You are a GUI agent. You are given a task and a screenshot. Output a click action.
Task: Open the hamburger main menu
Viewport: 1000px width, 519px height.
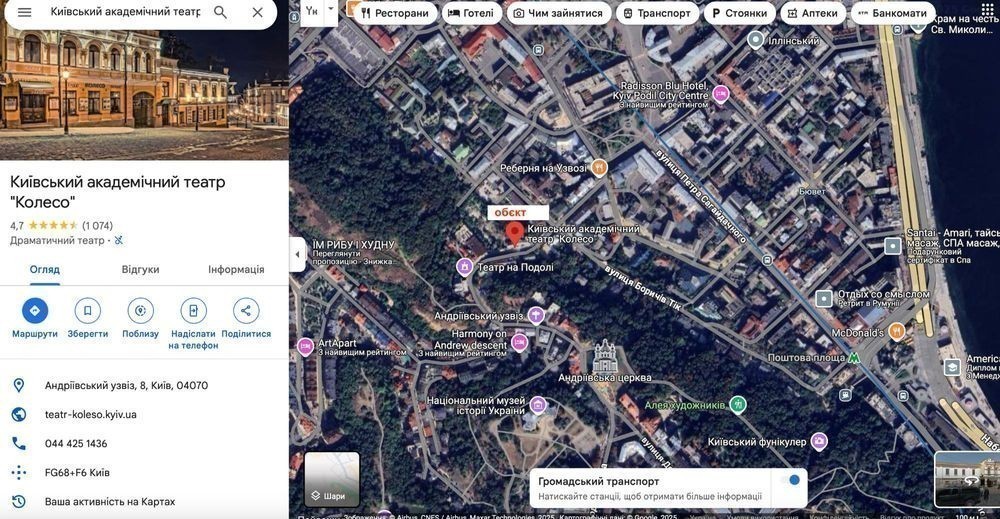click(x=24, y=12)
